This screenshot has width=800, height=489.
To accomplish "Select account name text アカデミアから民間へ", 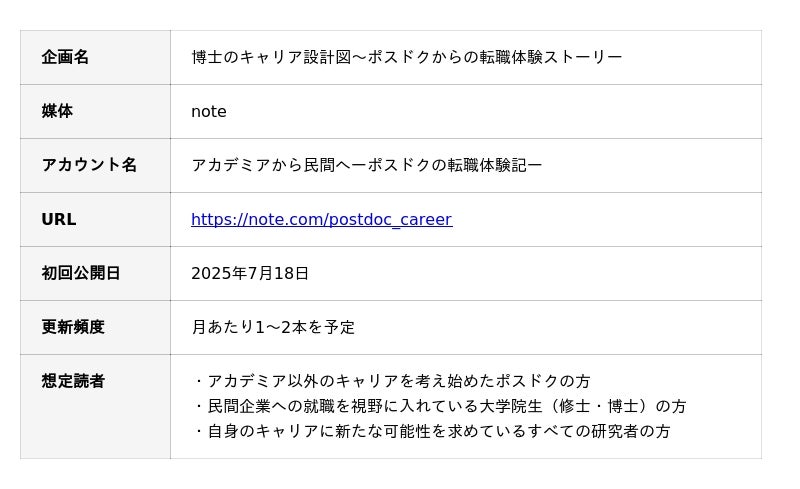I will click(270, 166).
